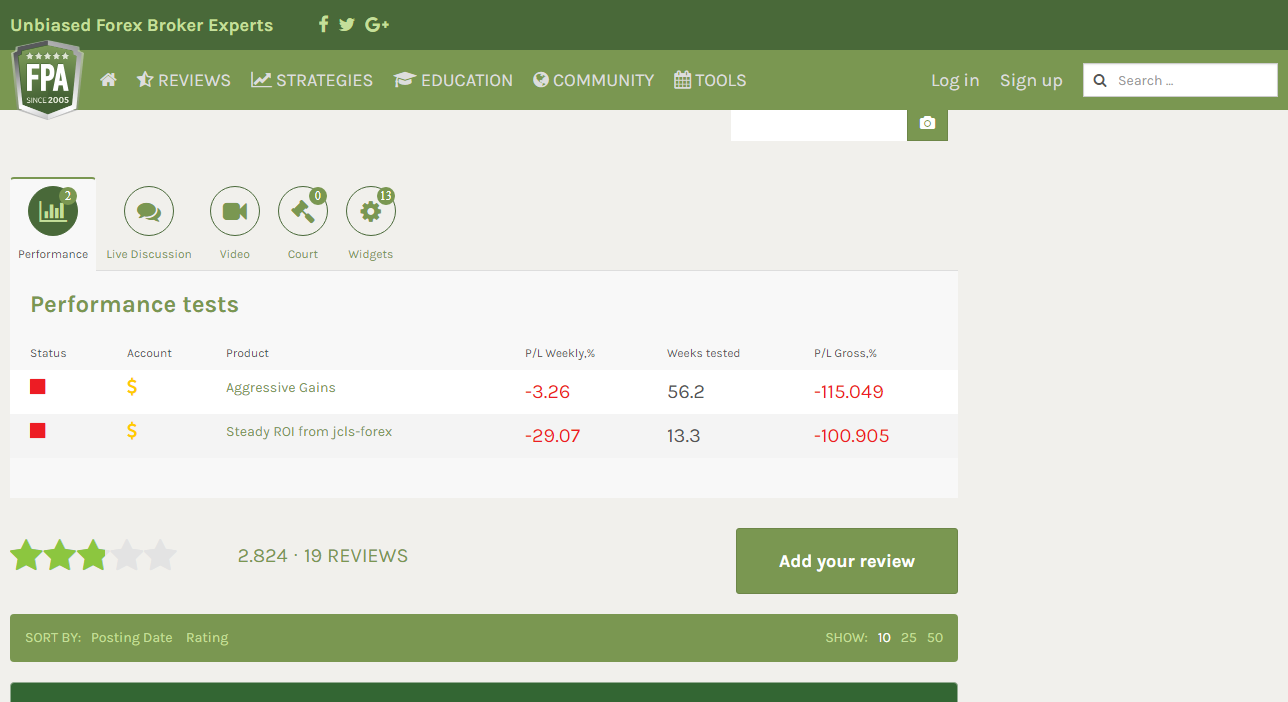Open the Education menu
This screenshot has height=702, width=1288.
pyautogui.click(x=453, y=80)
